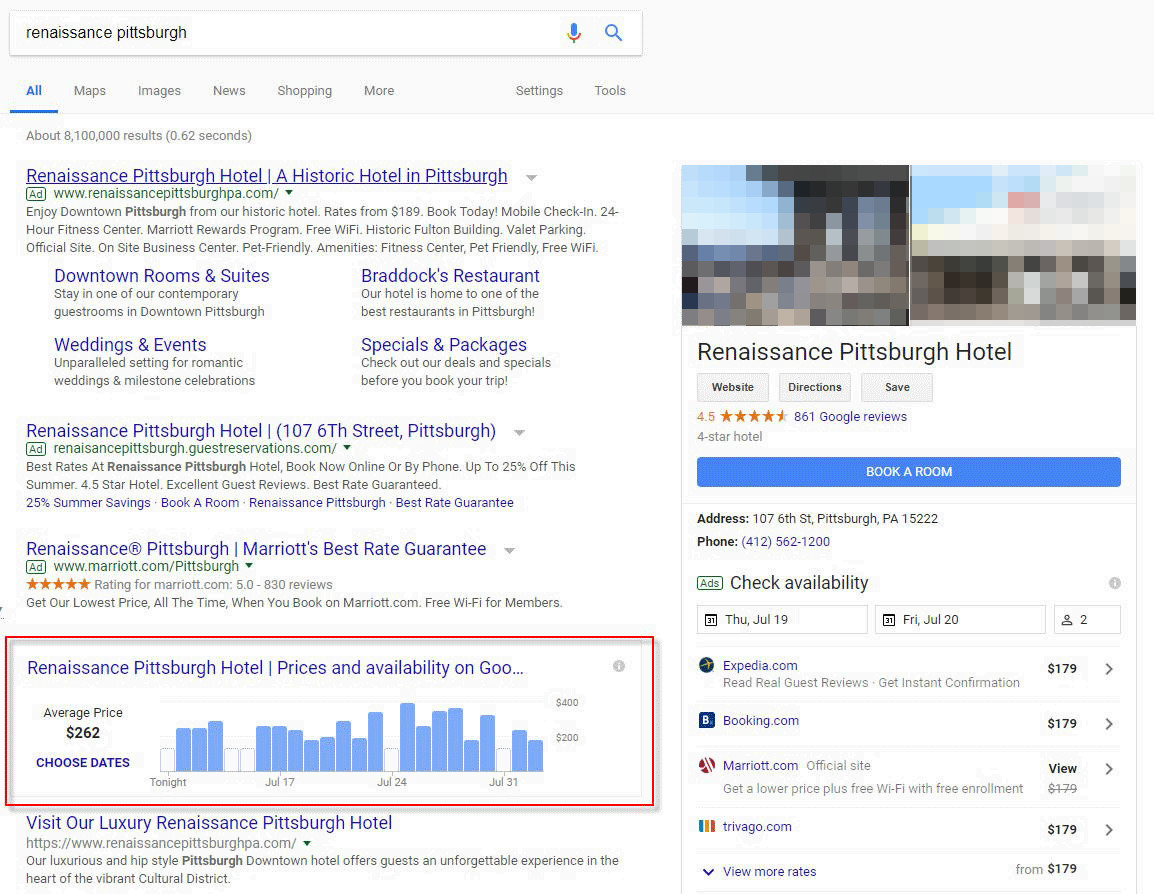
Task: Click the trivago.com logo icon
Action: point(706,826)
